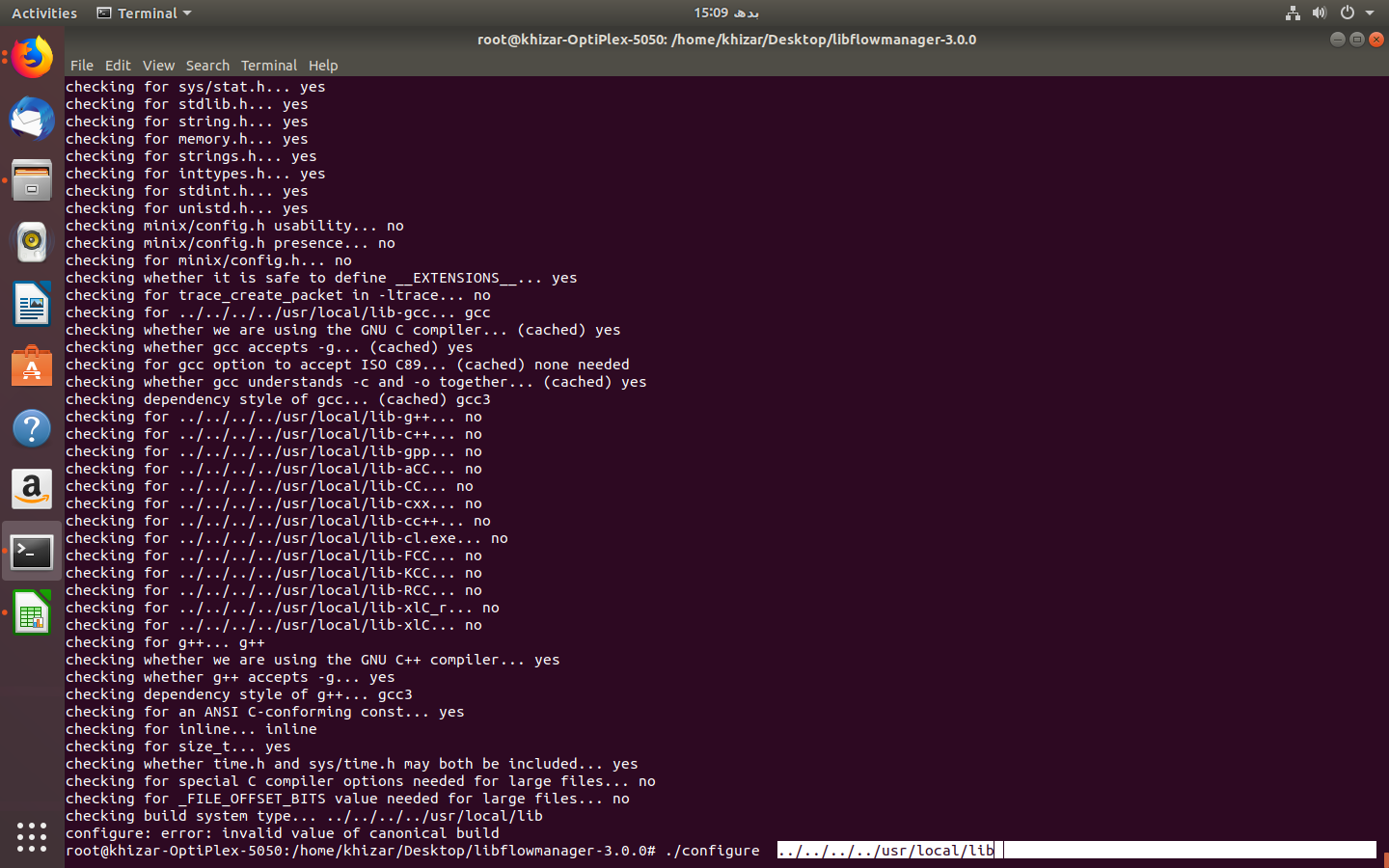This screenshot has width=1389, height=868.
Task: Open LibreOffice Calc spreadsheet app
Action: [x=32, y=612]
